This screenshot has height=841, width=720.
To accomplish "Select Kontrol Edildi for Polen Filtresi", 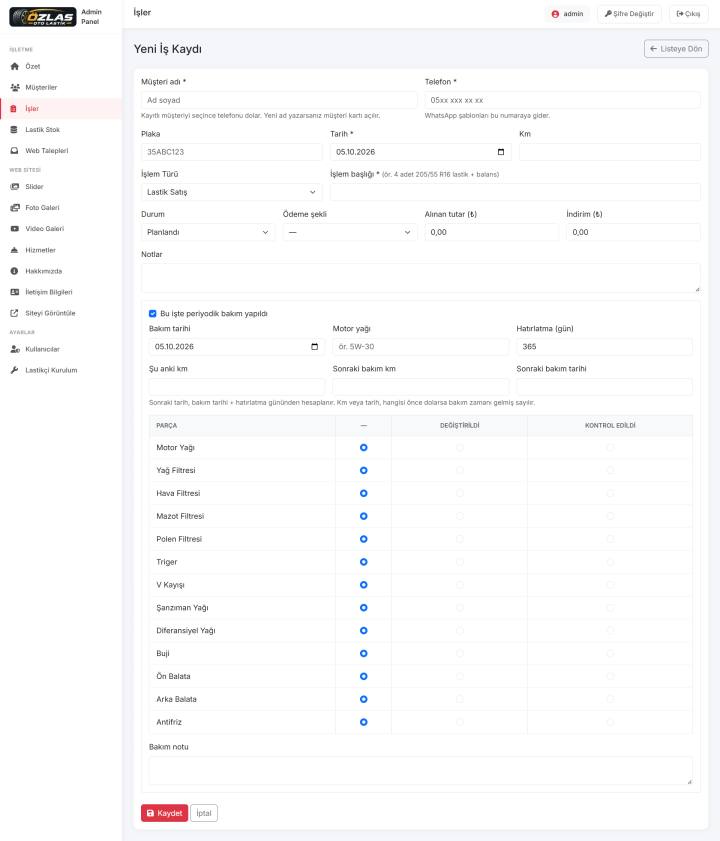I will tap(610, 539).
